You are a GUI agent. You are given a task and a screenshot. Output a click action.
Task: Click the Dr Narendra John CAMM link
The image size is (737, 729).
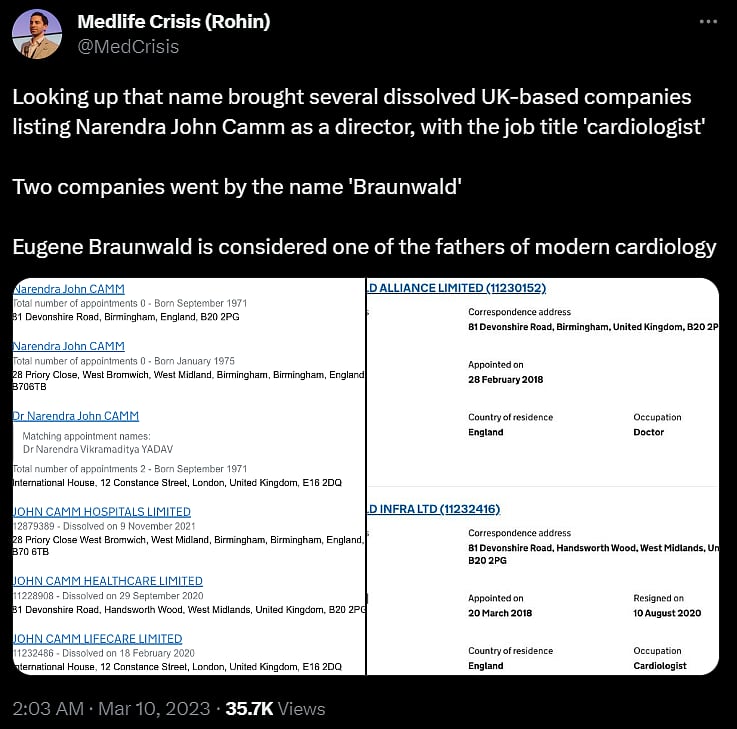point(75,416)
